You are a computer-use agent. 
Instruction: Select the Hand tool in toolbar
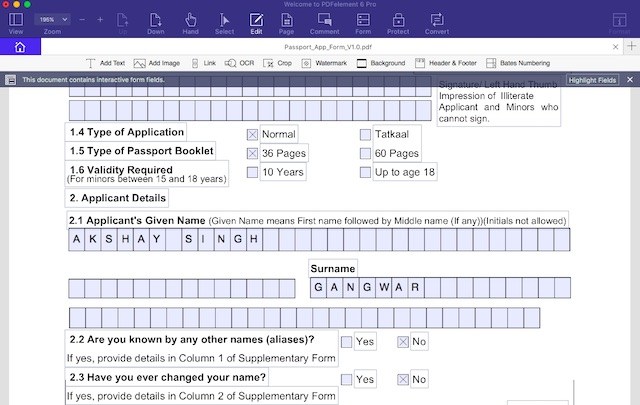coord(190,22)
